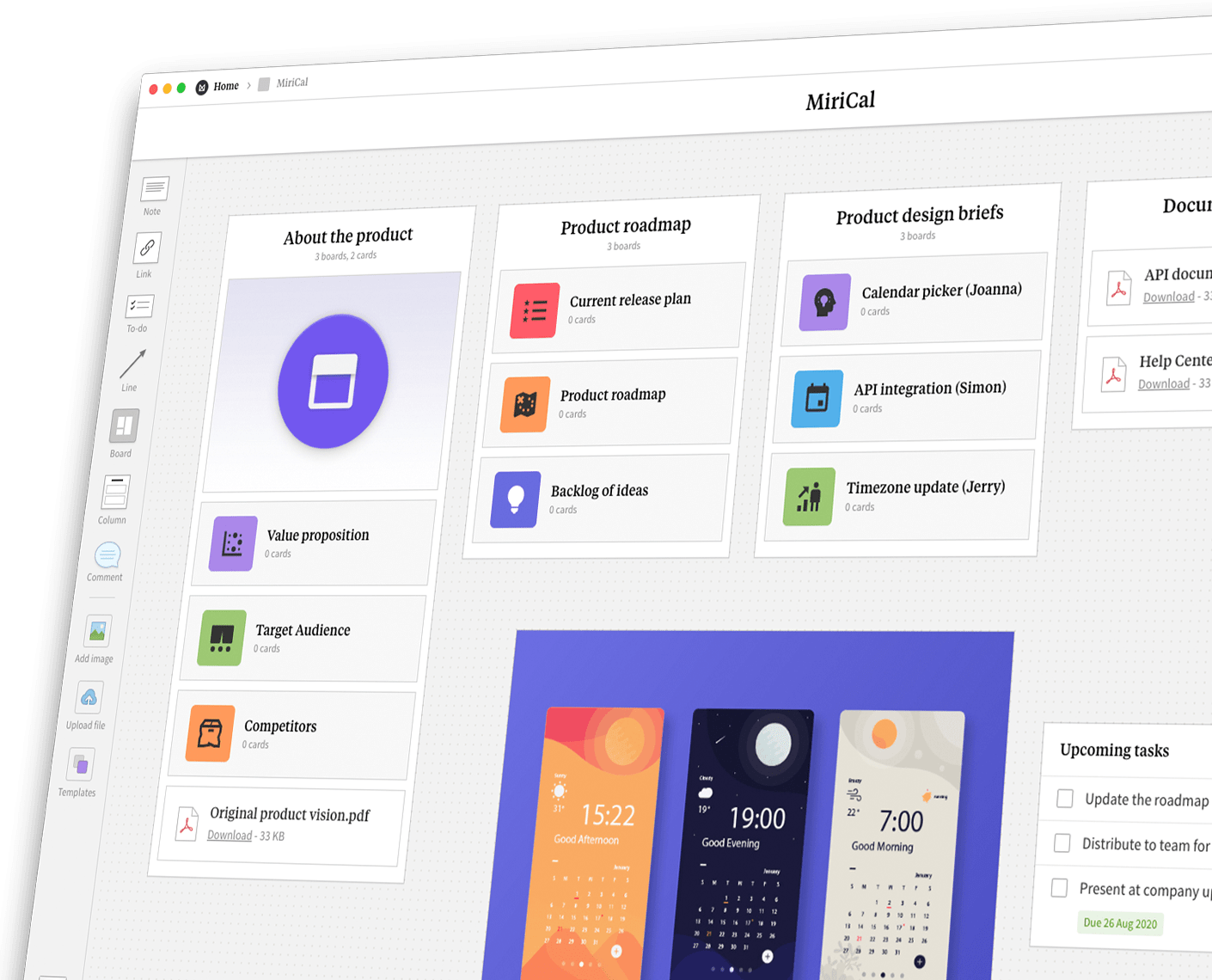The image size is (1212, 980).
Task: Go to Home in the breadcrumb
Action: (226, 86)
